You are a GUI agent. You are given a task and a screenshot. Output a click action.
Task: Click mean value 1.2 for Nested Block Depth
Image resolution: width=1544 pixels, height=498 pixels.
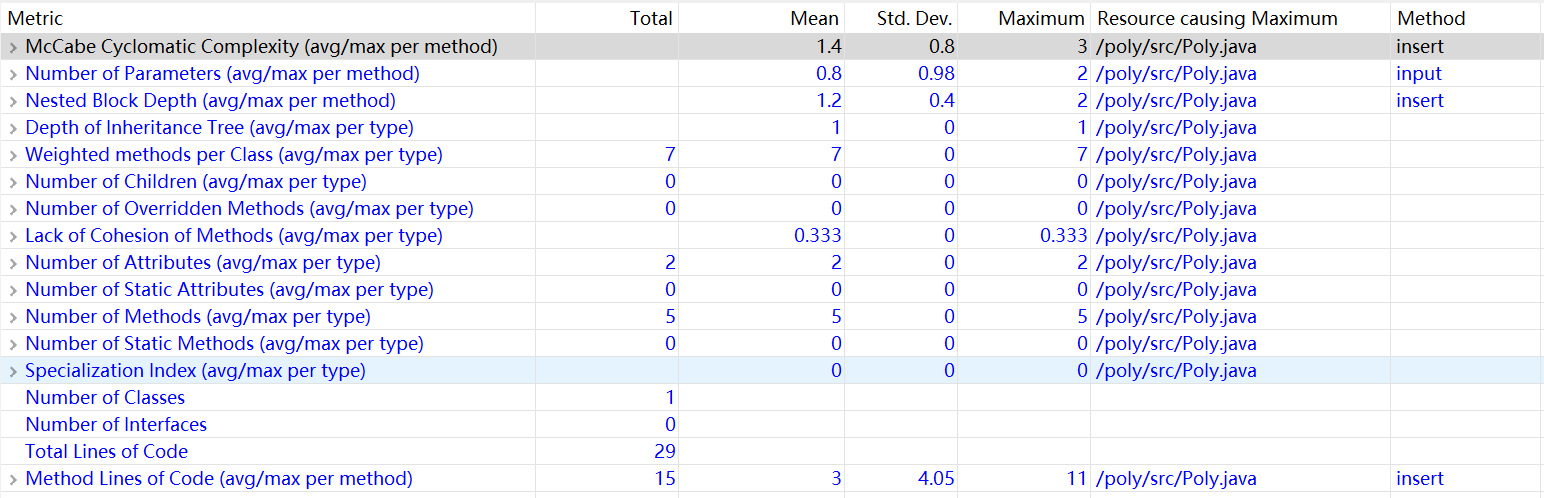point(829,101)
